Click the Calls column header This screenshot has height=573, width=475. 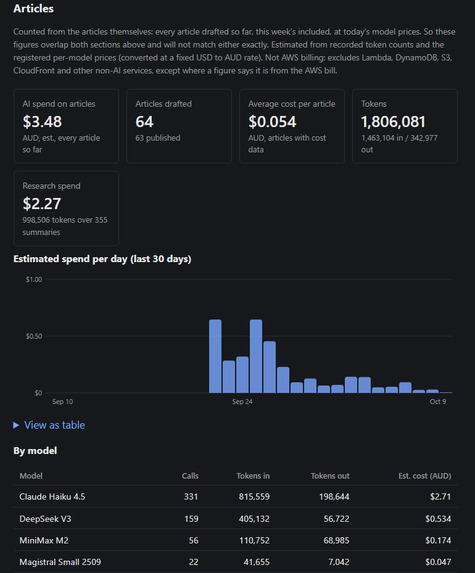click(190, 476)
